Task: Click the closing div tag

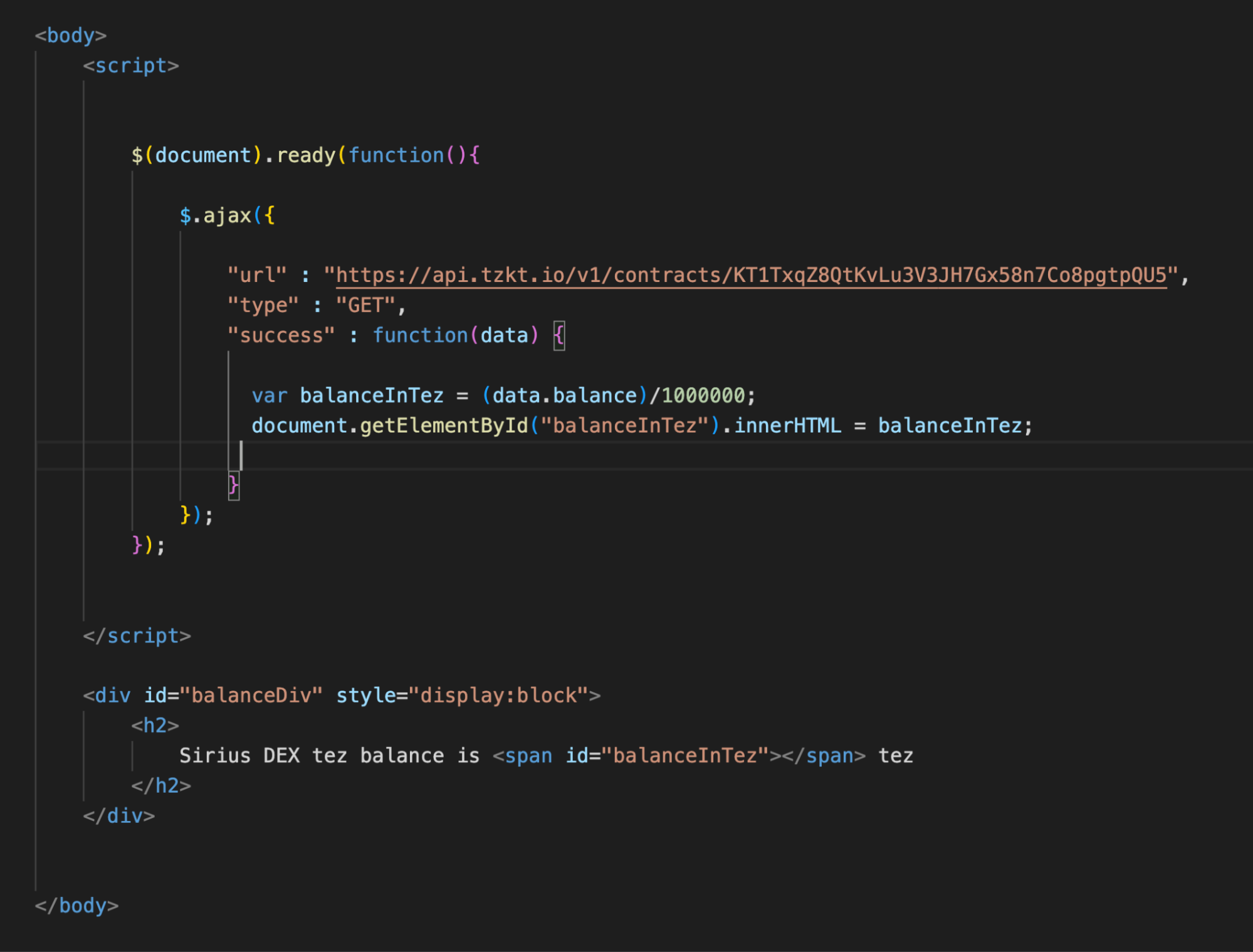Action: tap(118, 816)
